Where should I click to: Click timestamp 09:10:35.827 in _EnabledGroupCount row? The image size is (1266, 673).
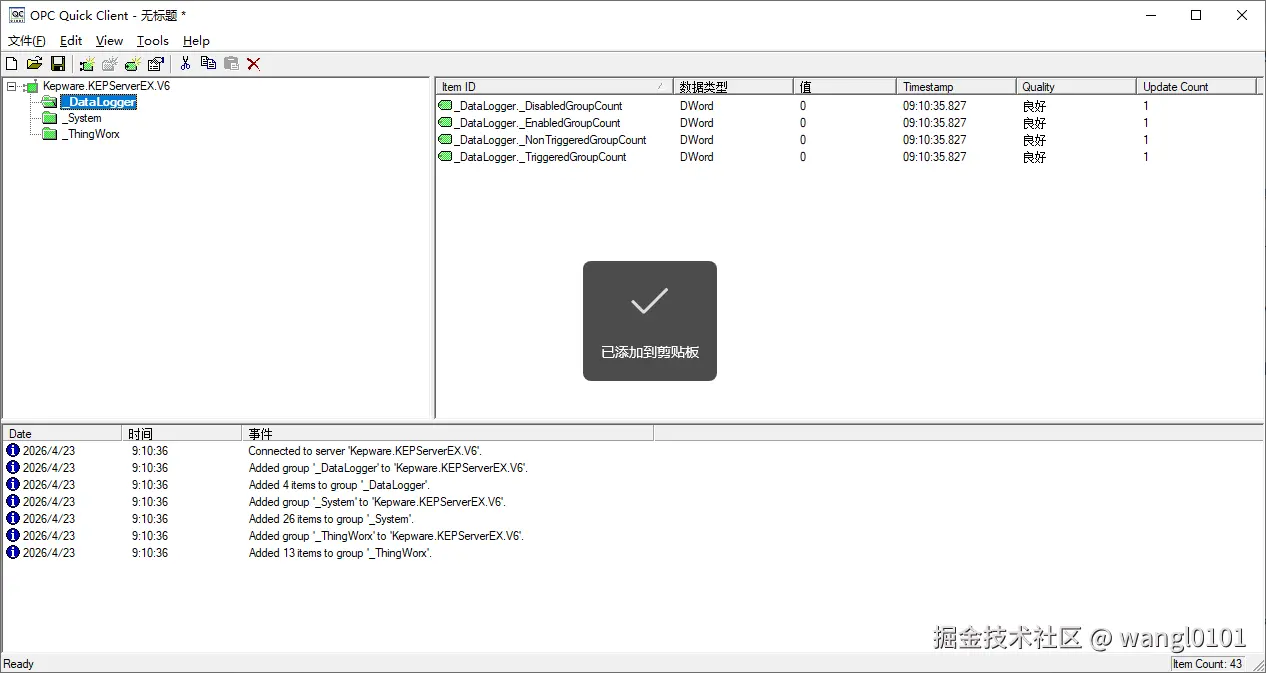click(935, 123)
